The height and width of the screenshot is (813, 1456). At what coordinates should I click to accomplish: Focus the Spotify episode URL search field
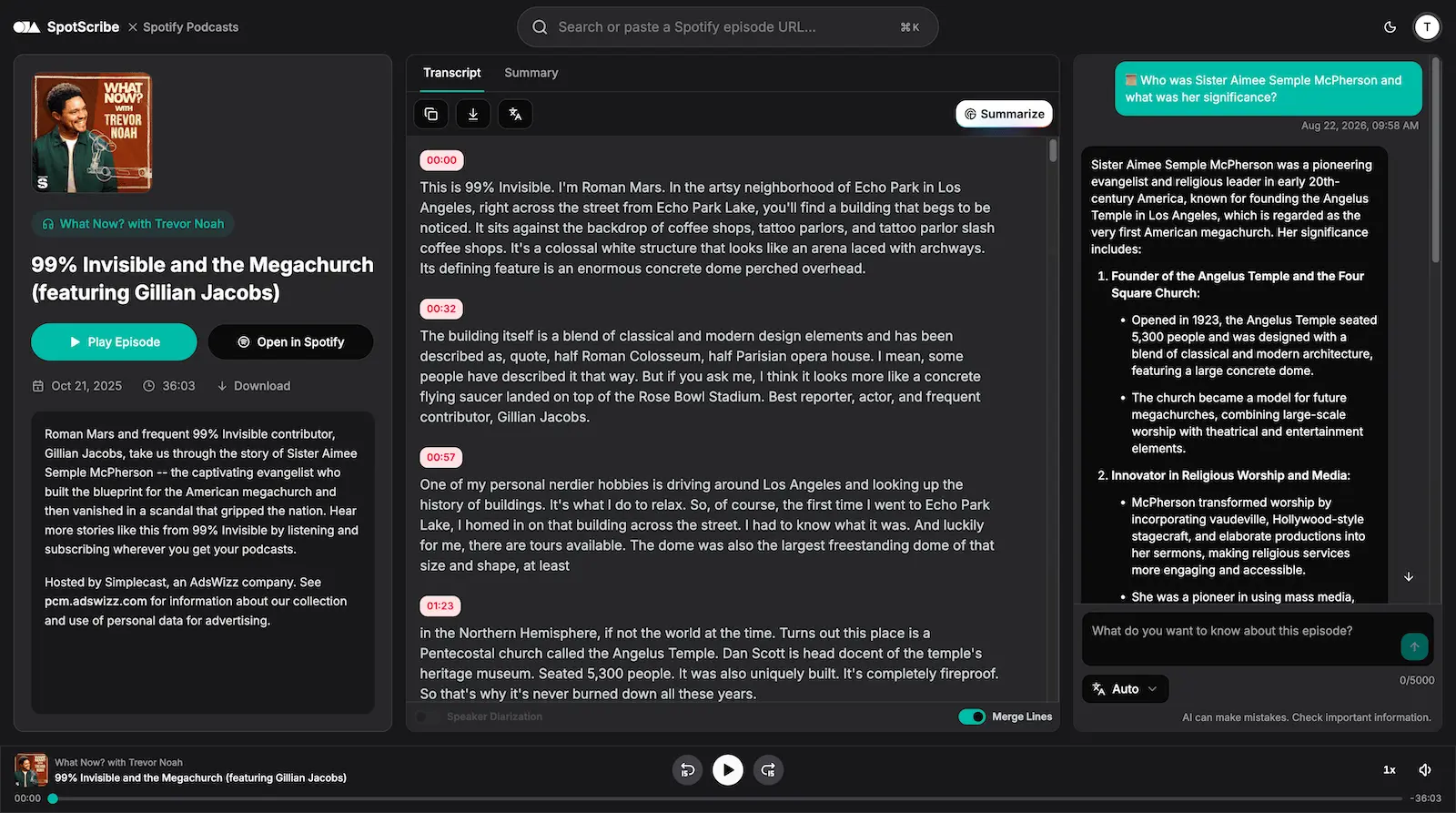tap(728, 27)
